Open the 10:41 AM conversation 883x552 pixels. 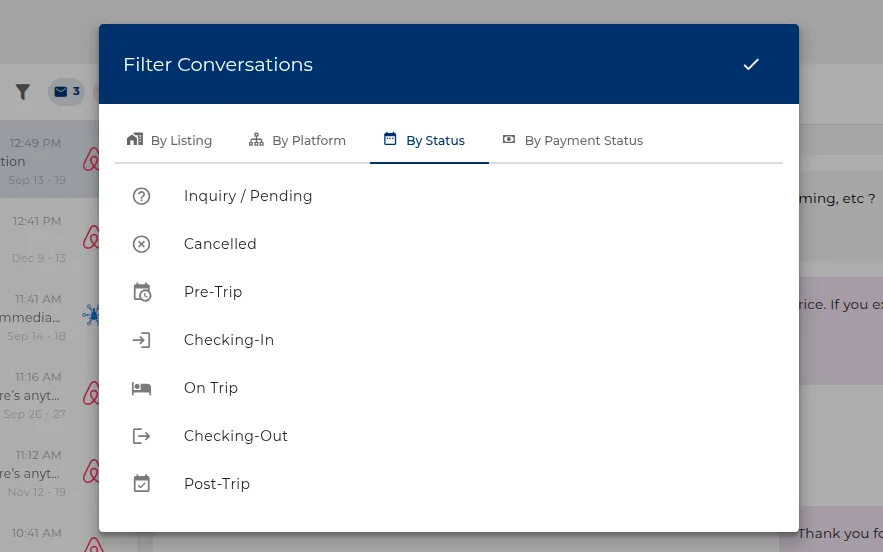coord(50,533)
